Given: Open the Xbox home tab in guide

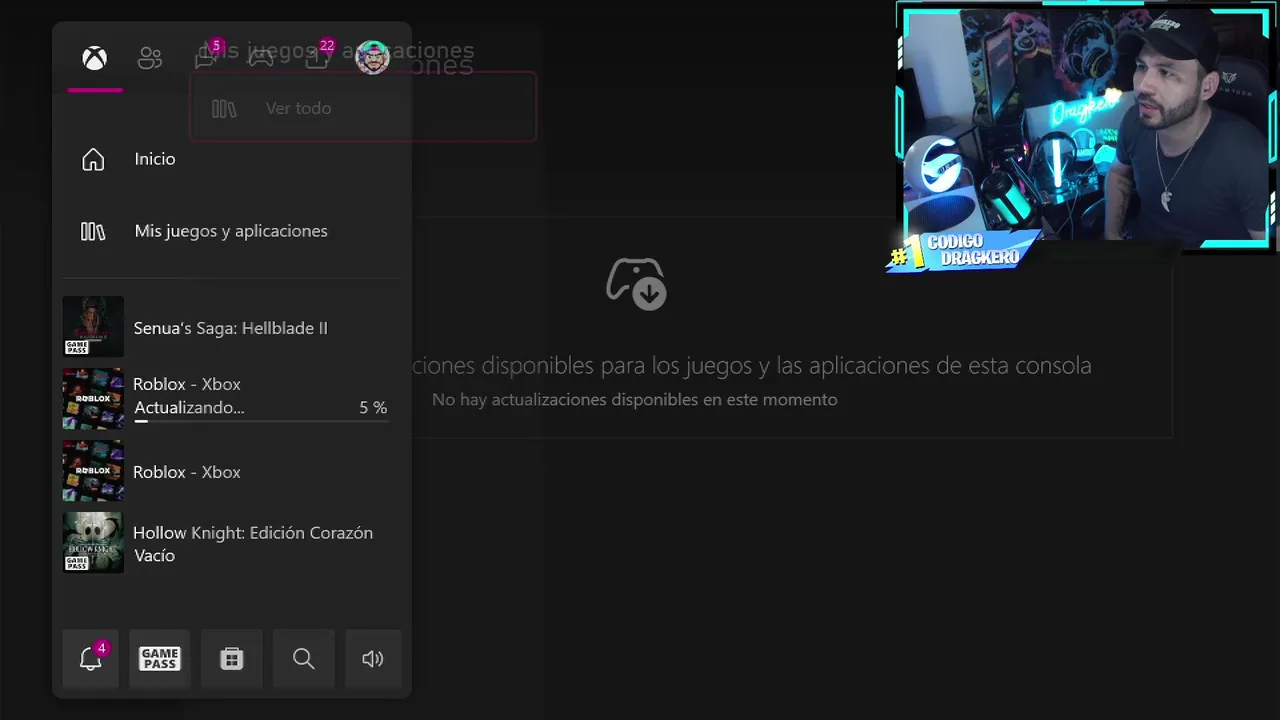Looking at the screenshot, I should coord(94,58).
